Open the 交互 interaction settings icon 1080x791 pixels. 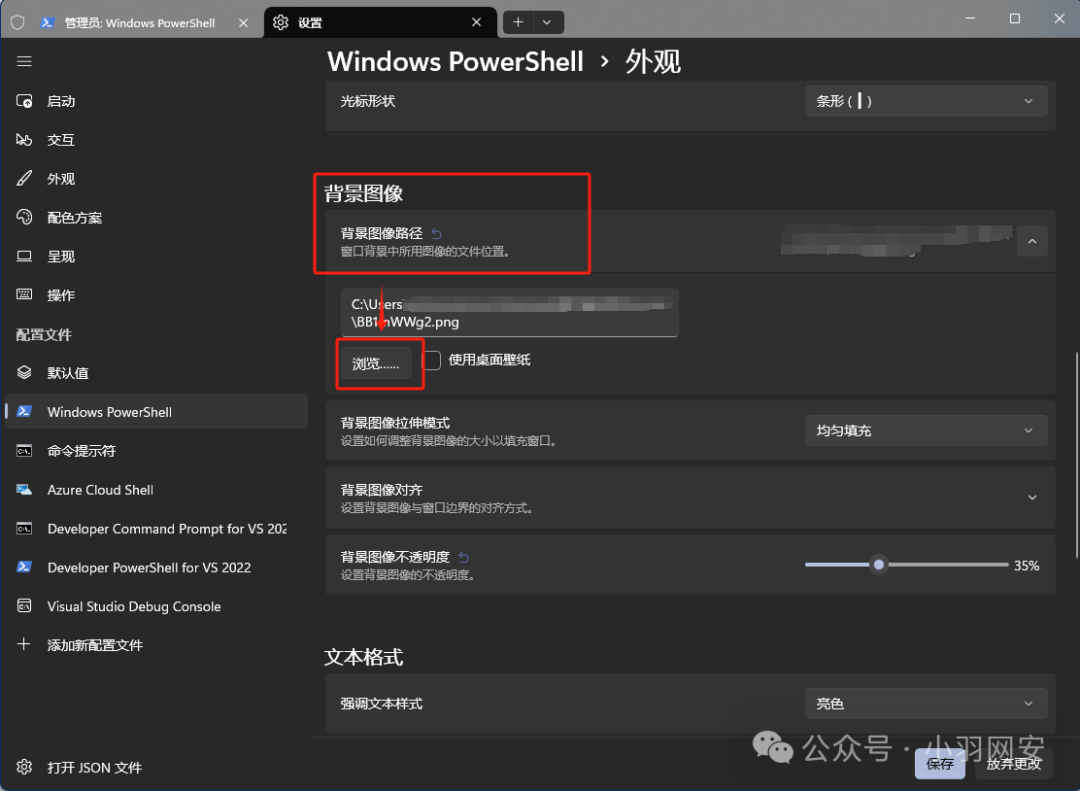[24, 140]
